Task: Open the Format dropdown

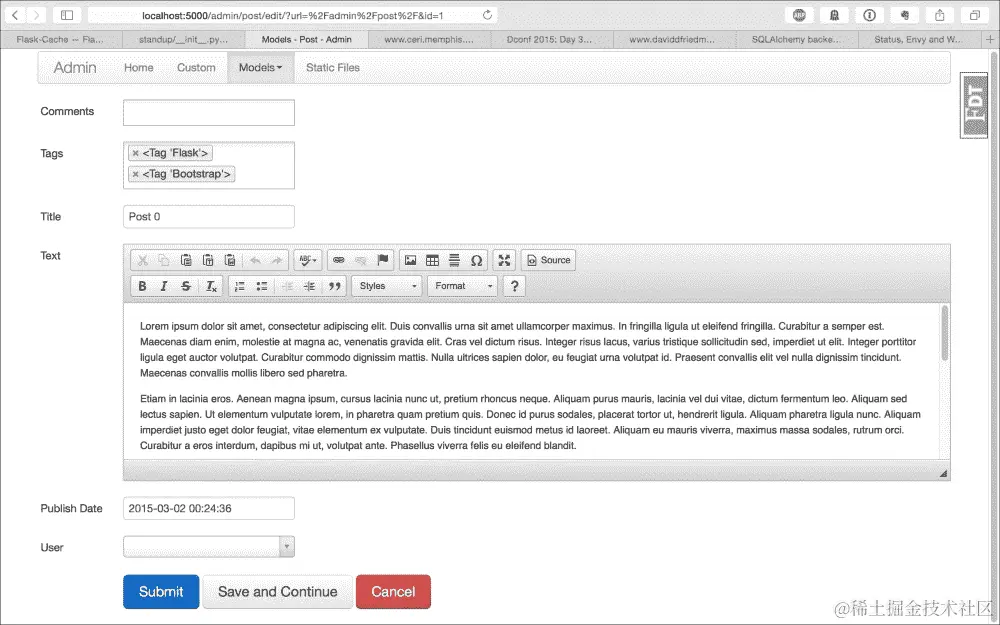Action: pos(462,286)
